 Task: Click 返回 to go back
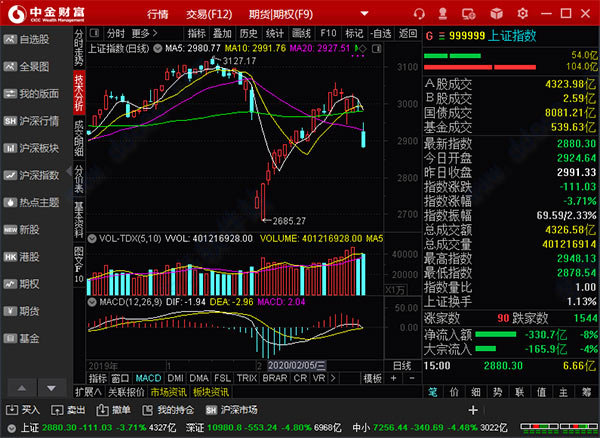[x=408, y=34]
